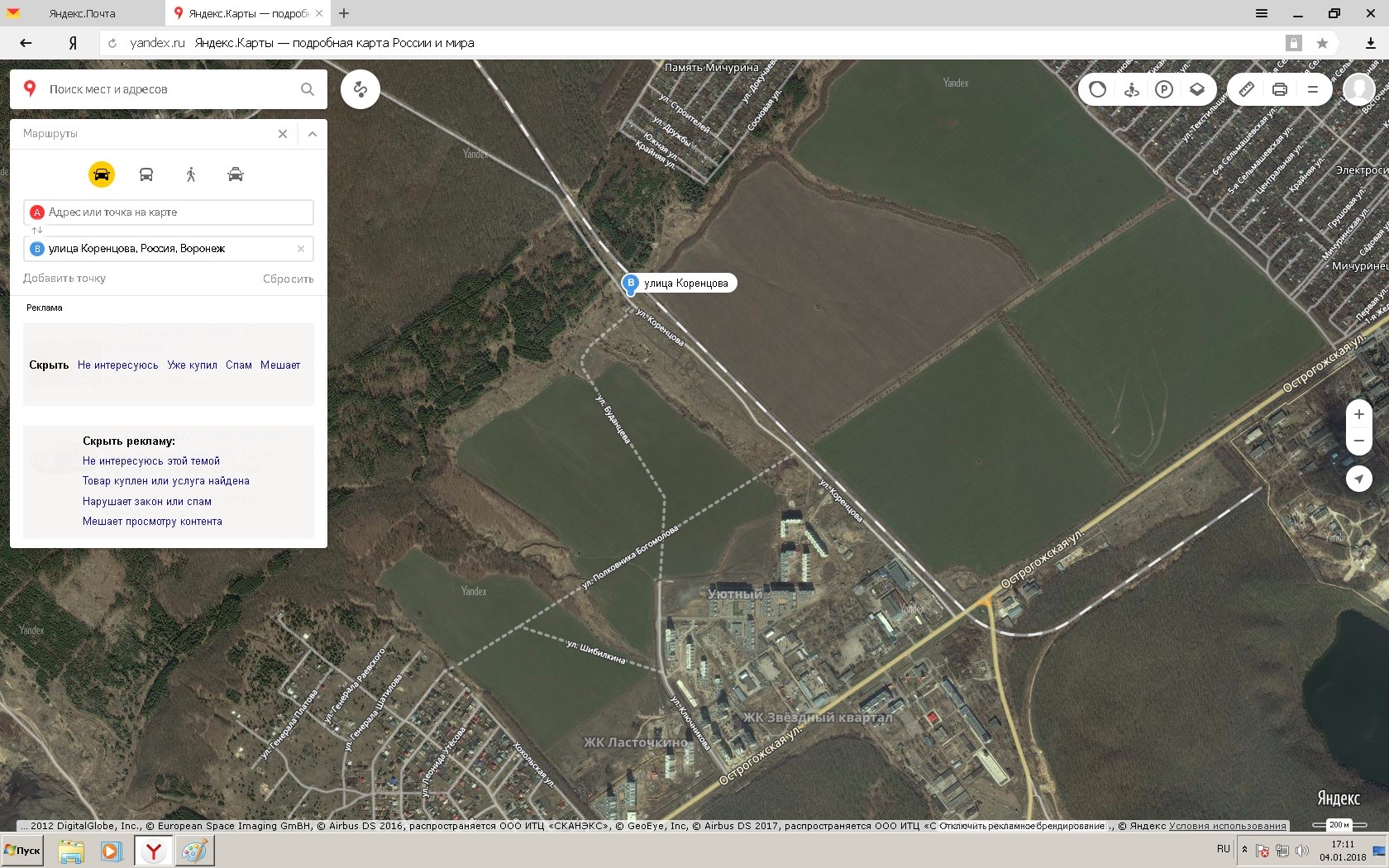Collapse the Маршруты panel with chevron

click(313, 134)
